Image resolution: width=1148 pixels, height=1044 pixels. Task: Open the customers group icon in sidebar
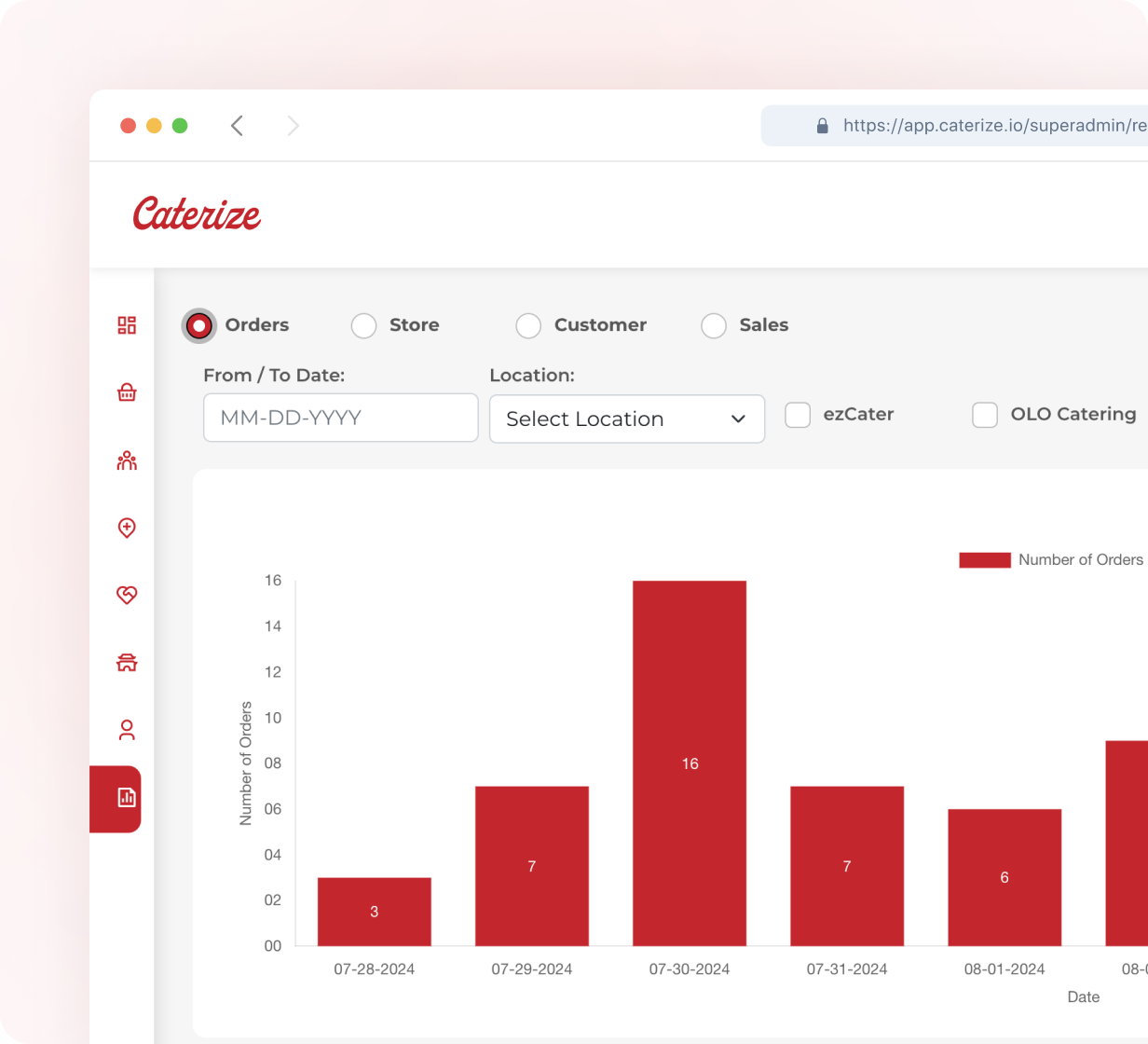point(127,460)
